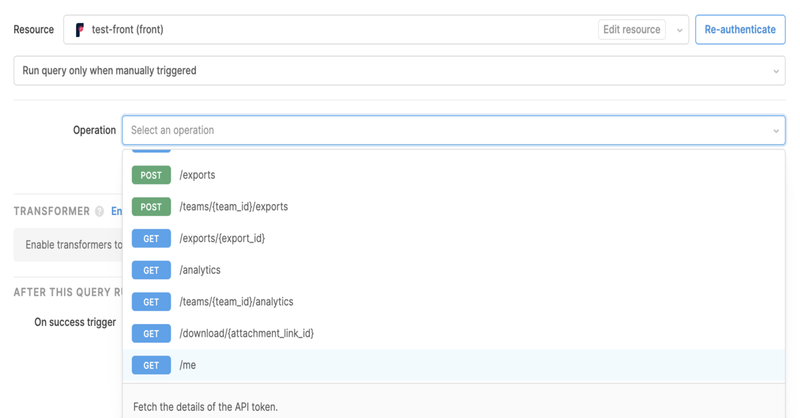This screenshot has height=418, width=800.
Task: Click the TRANSFORMER section heading
Action: (x=51, y=212)
